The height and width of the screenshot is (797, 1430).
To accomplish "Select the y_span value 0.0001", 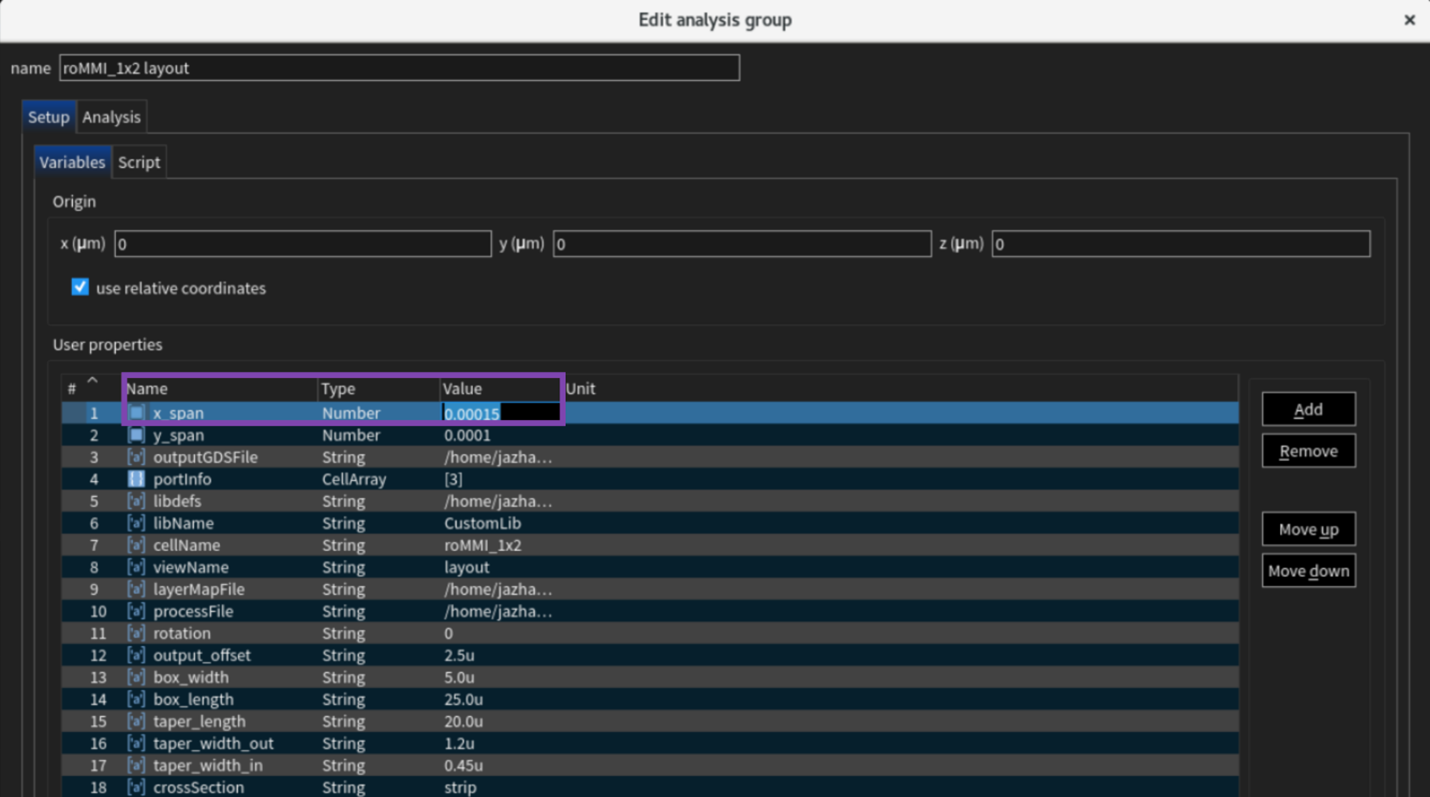I will [x=467, y=435].
